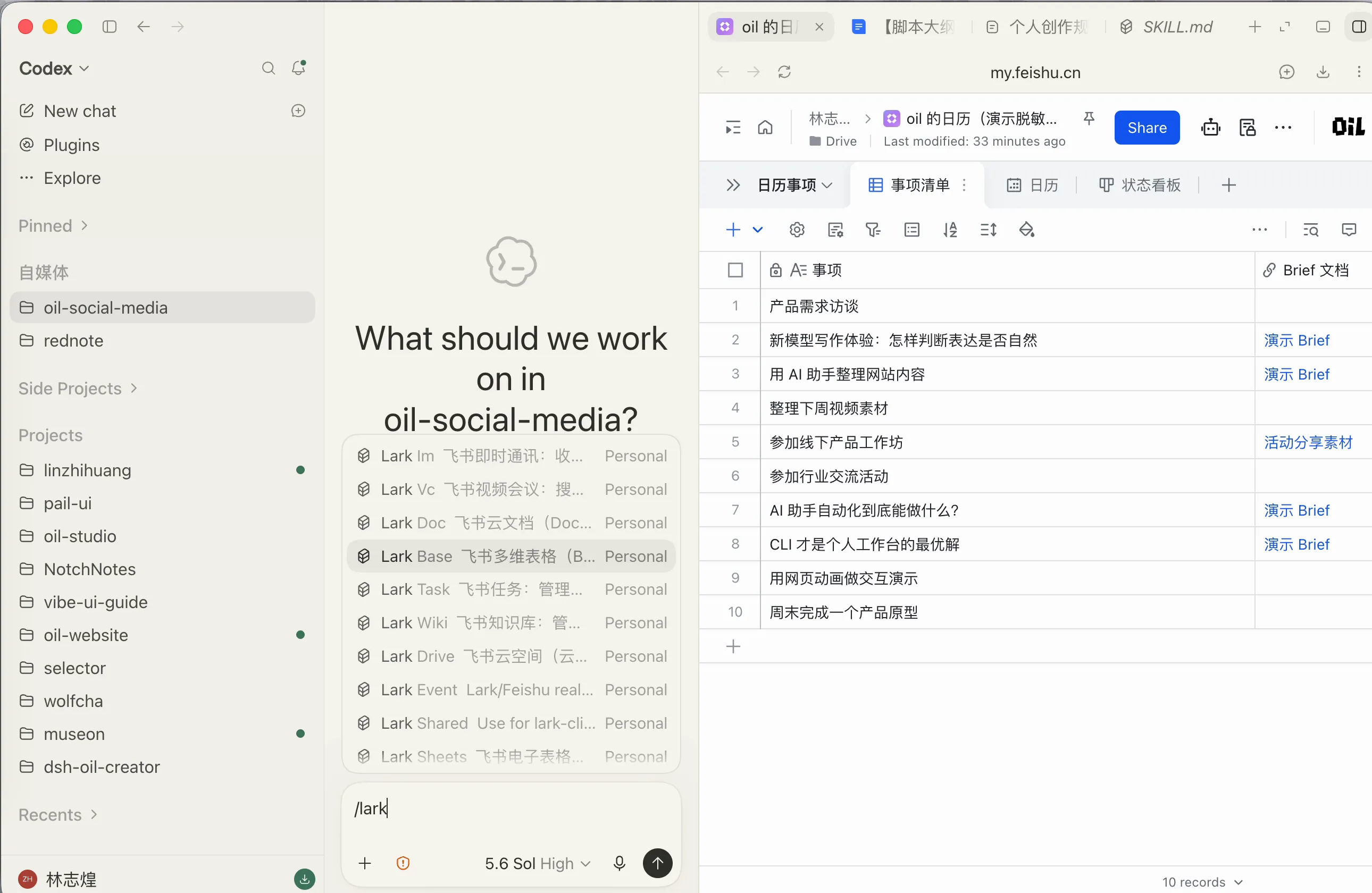Open Plugins in the sidebar
Image resolution: width=1372 pixels, height=893 pixels.
(x=71, y=145)
